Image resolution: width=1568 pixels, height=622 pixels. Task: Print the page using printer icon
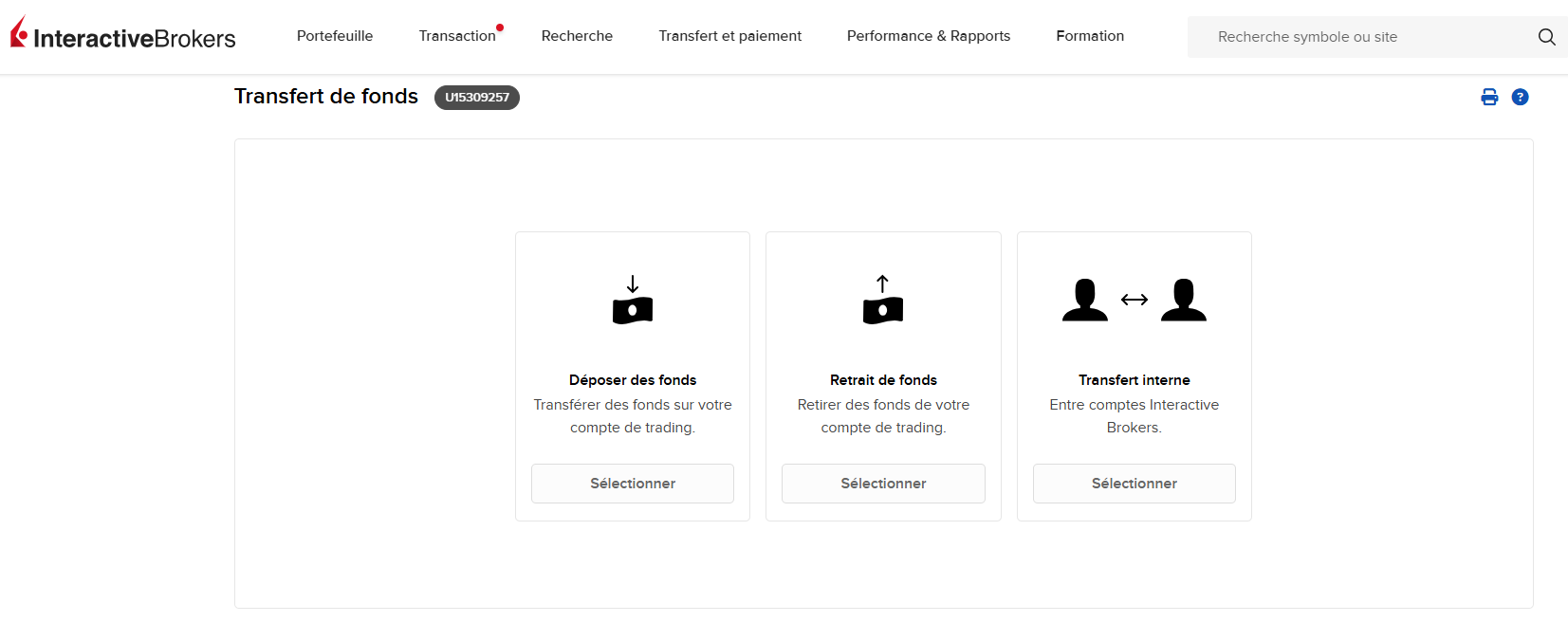[x=1489, y=97]
